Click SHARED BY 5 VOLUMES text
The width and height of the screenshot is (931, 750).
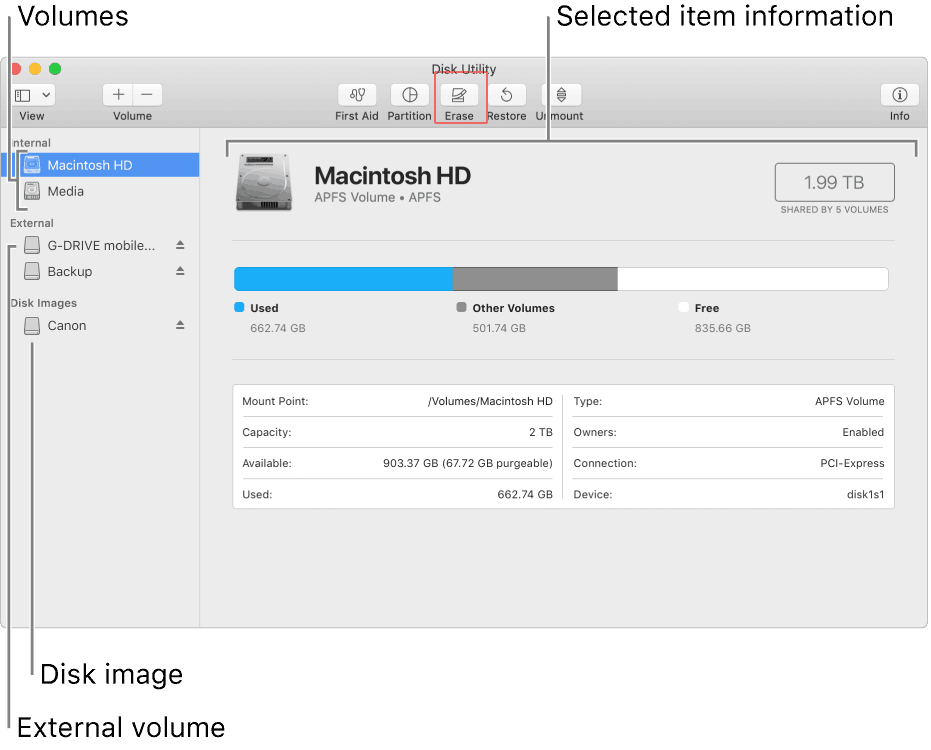[x=834, y=210]
